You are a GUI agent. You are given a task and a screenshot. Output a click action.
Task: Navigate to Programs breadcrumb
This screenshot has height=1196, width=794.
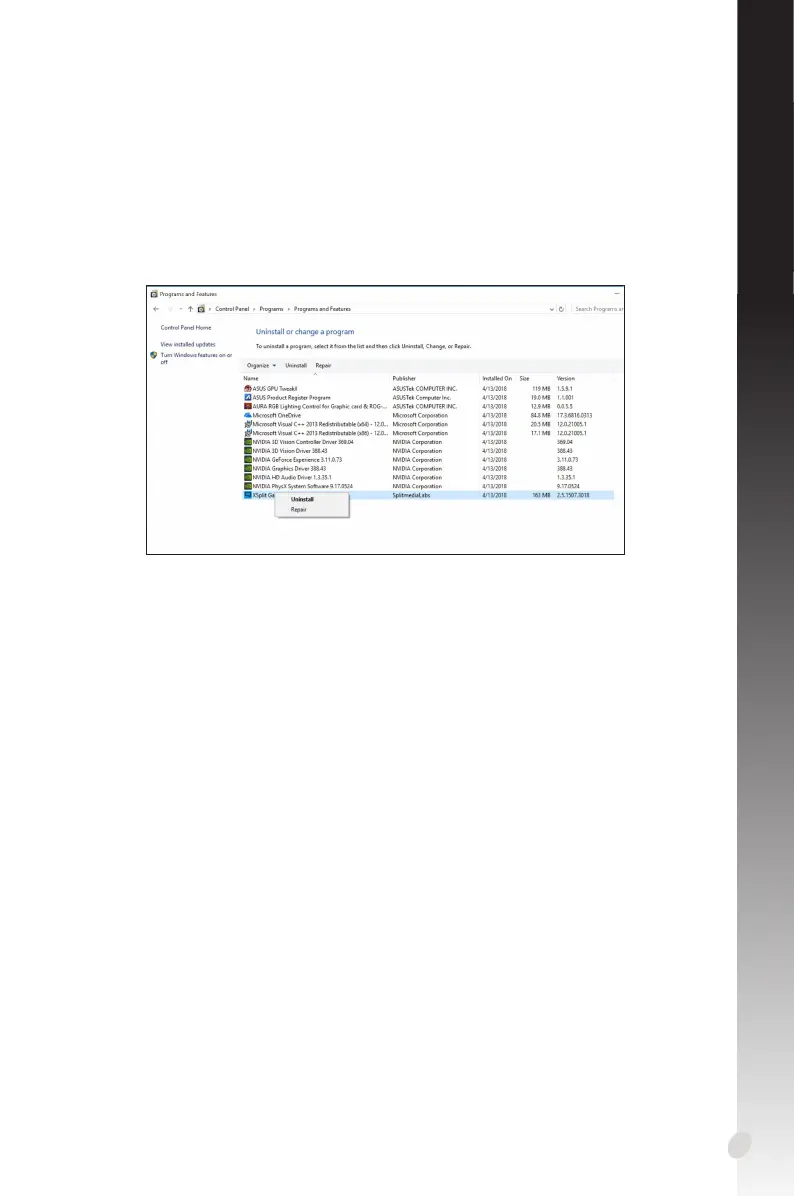pyautogui.click(x=272, y=309)
